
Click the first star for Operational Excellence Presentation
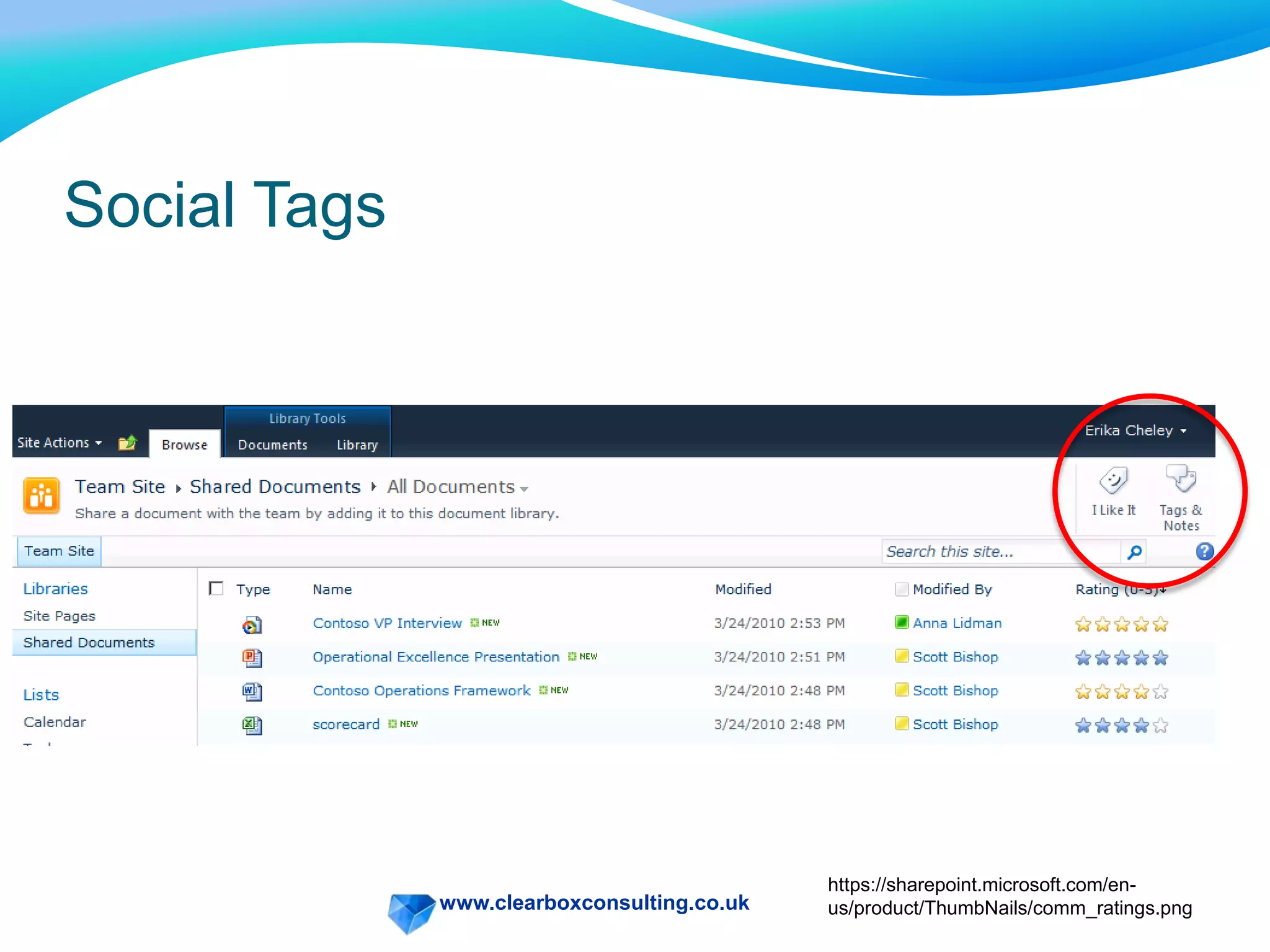pos(1083,658)
